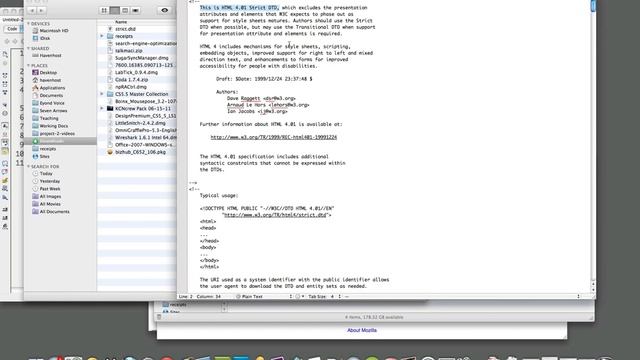The image size is (640, 360).
Task: Click the About Mozilla link
Action: [x=362, y=330]
